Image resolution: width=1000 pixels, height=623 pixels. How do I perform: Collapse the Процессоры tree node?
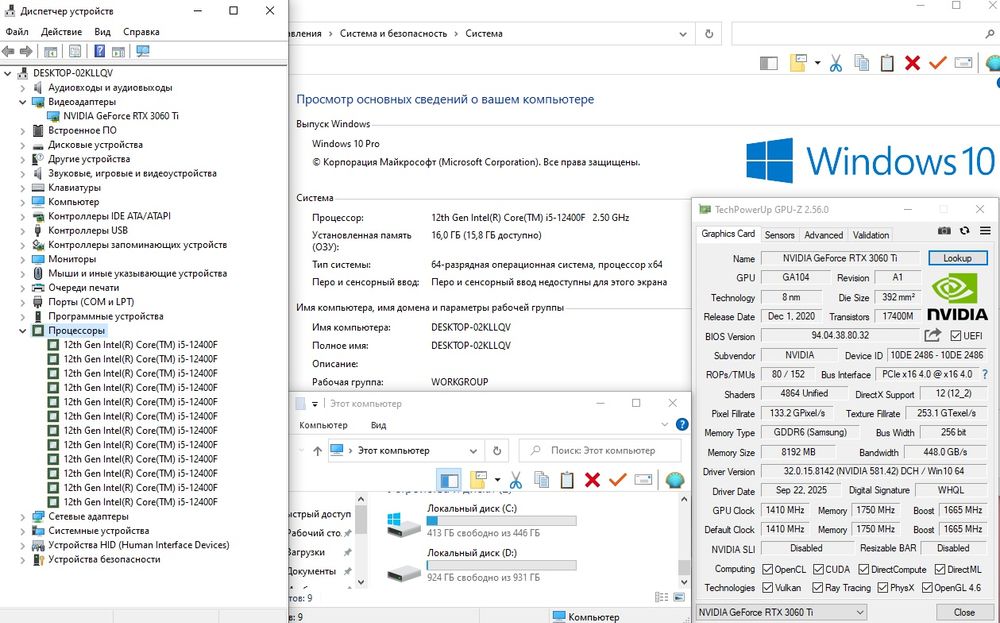pos(23,331)
